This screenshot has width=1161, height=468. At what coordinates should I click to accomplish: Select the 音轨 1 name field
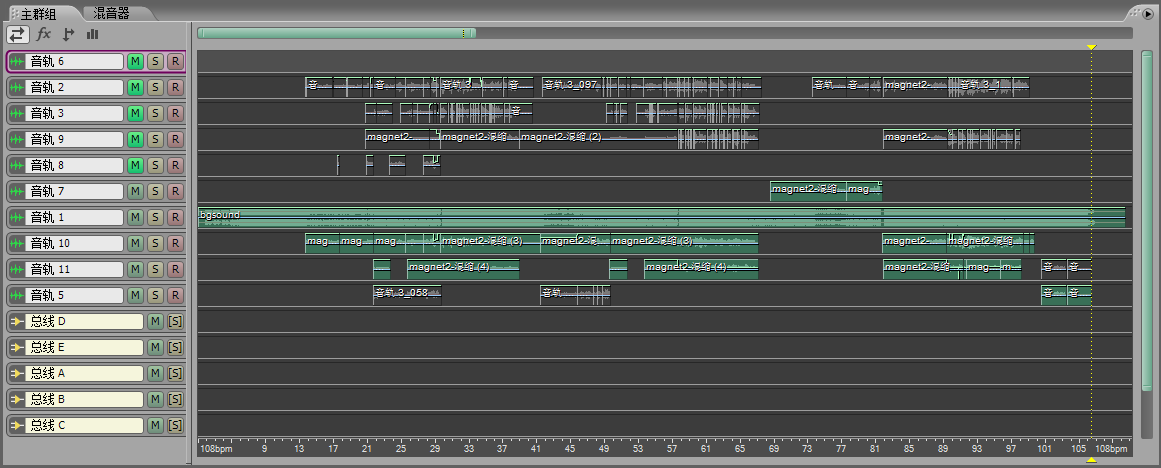tap(74, 218)
